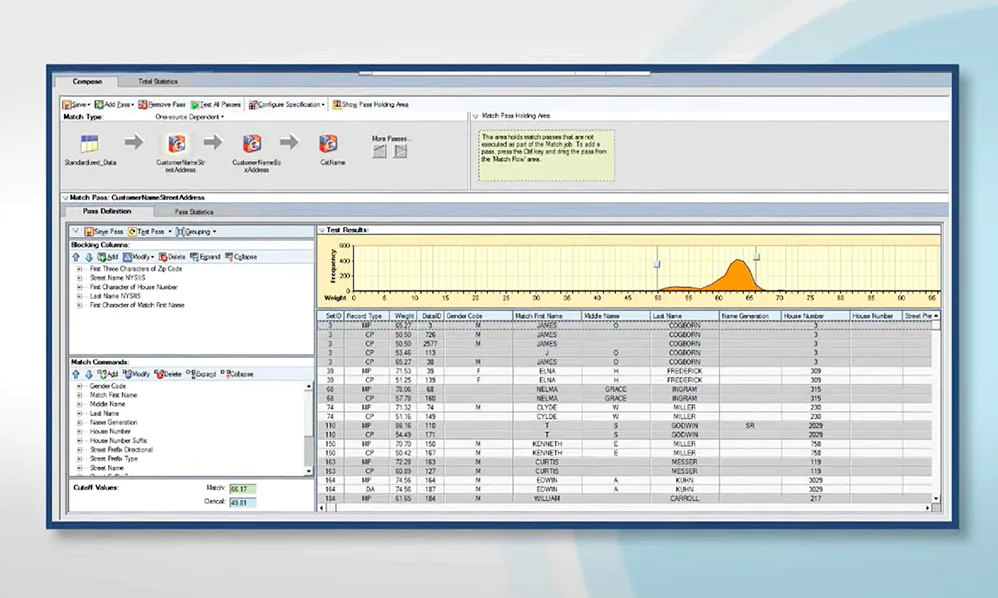Select the CustomerNameBoxAddress match pass icon
998x598 pixels.
coord(253,144)
